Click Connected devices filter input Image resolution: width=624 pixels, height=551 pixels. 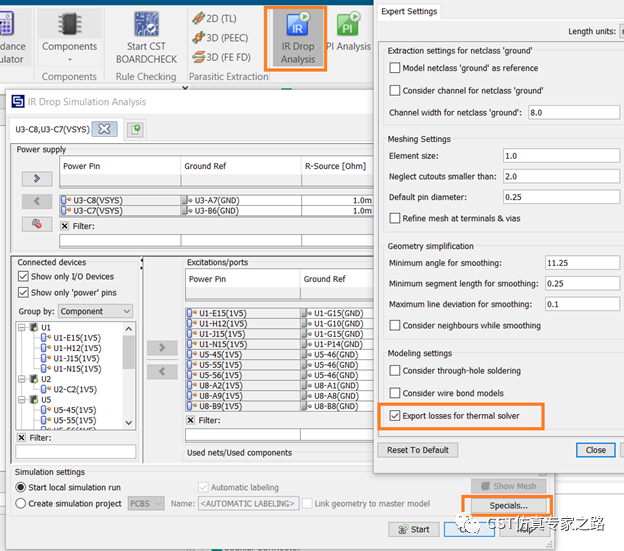tap(76, 452)
